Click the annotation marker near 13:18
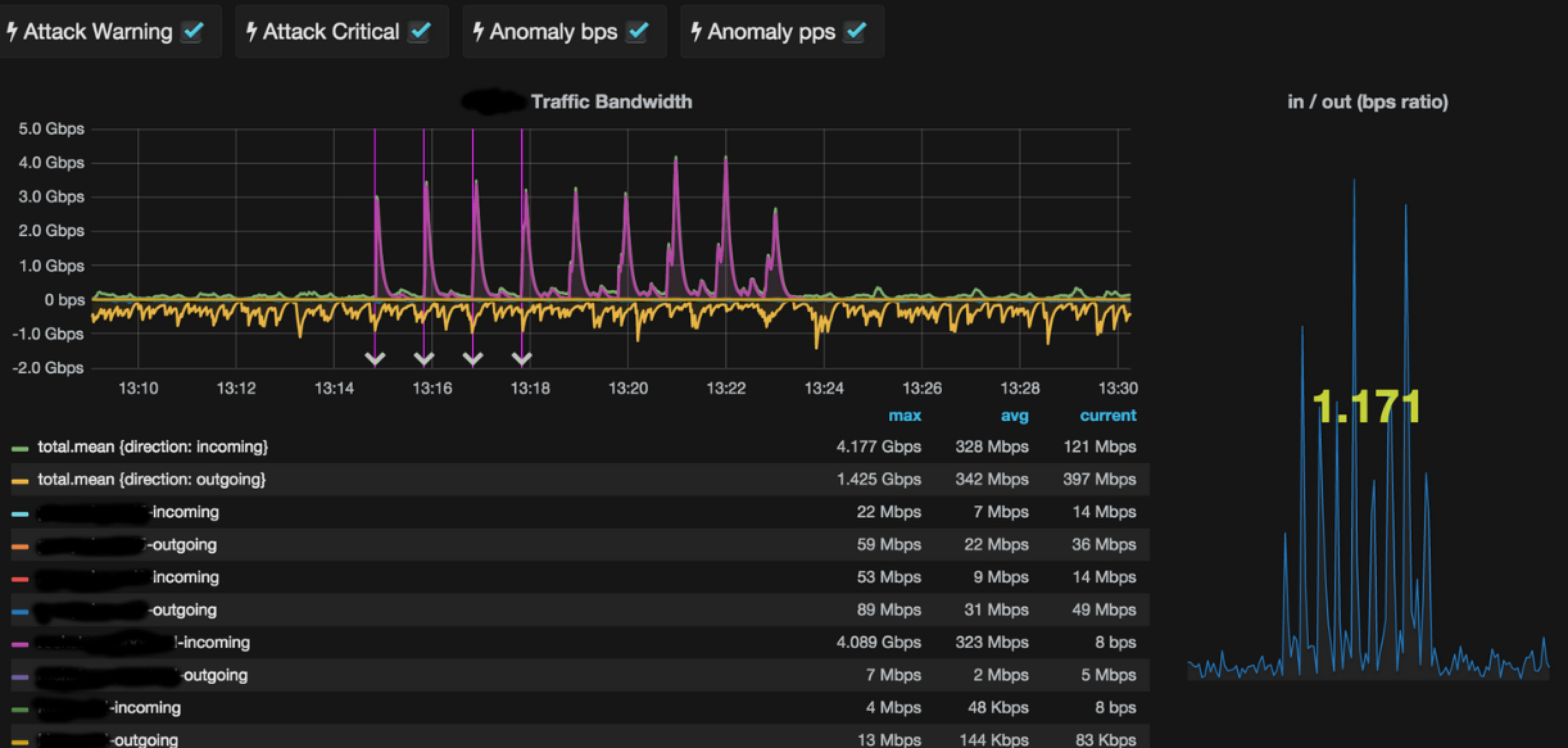Viewport: 1568px width, 748px height. tap(522, 359)
